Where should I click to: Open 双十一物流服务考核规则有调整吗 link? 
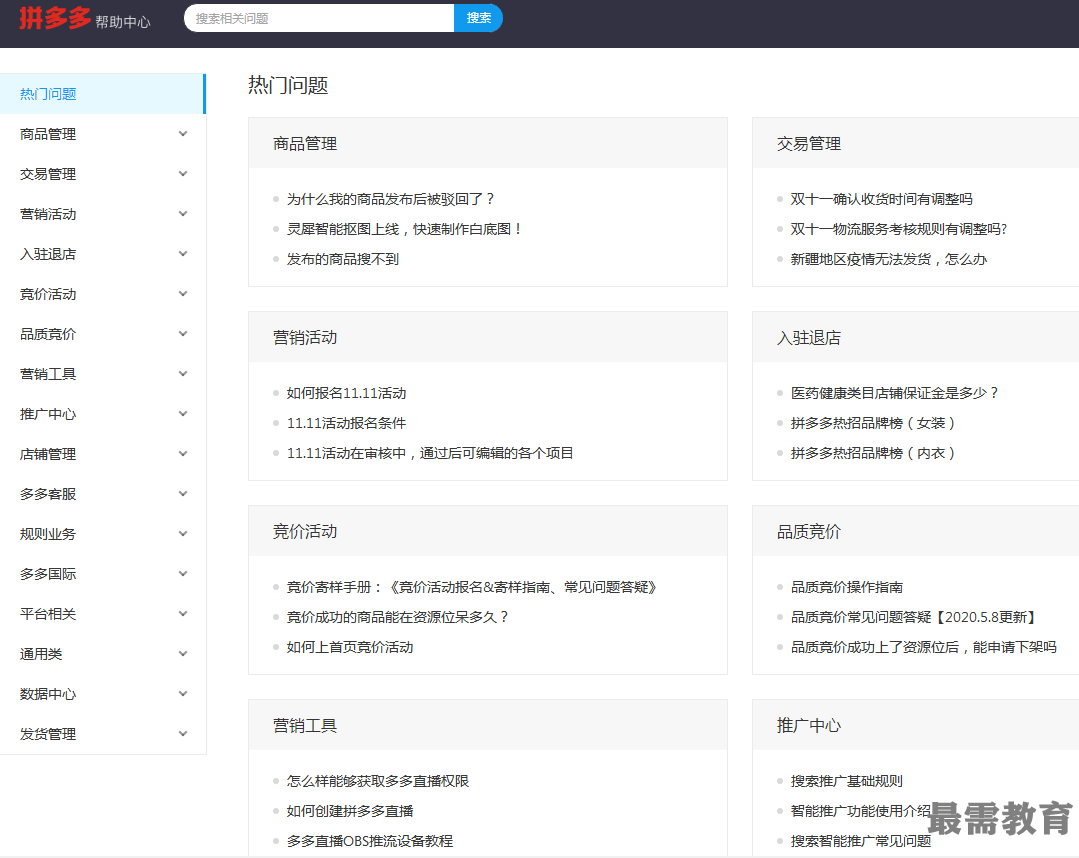(x=899, y=229)
